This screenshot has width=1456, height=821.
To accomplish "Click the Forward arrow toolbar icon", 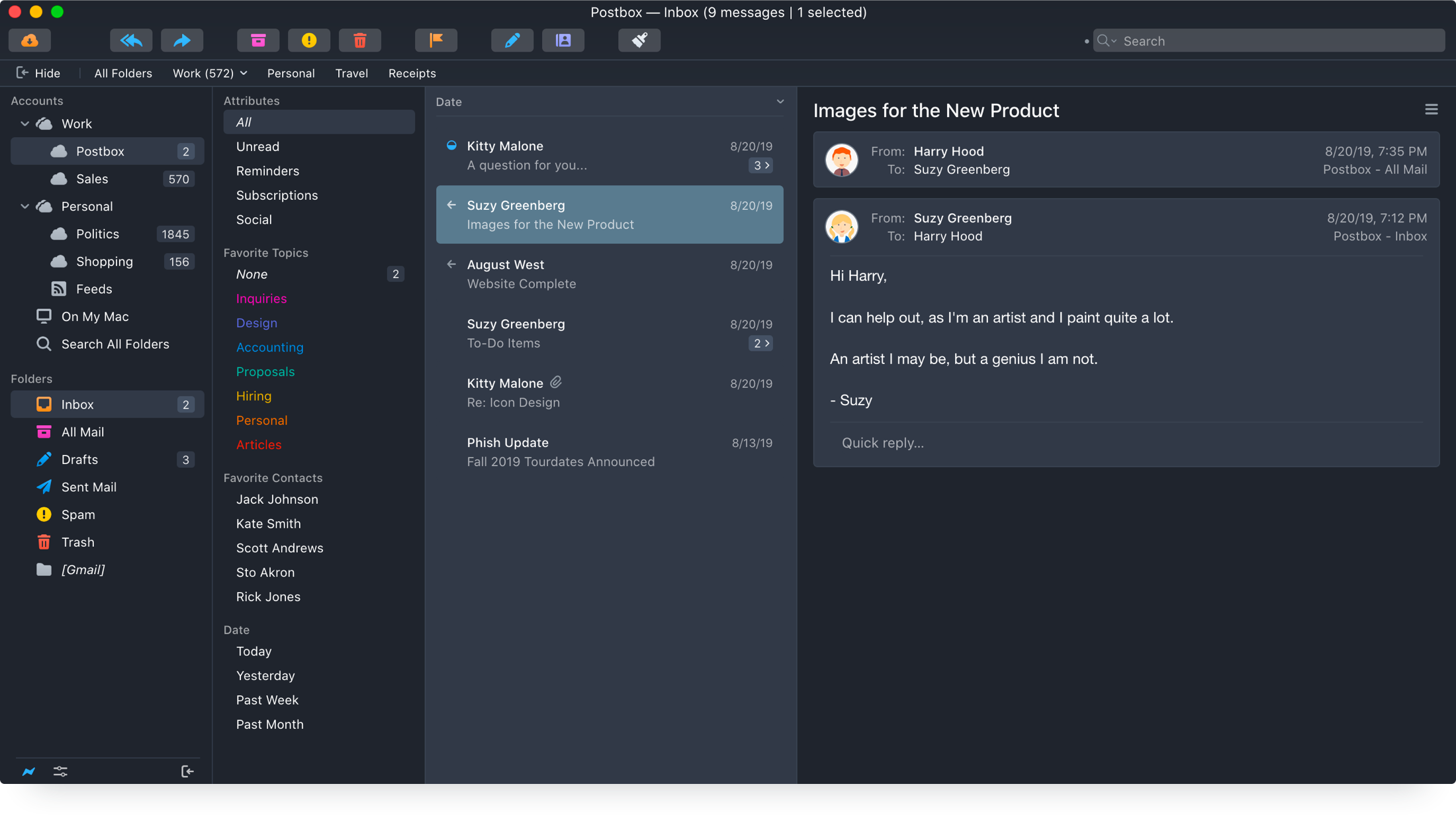I will (x=182, y=41).
